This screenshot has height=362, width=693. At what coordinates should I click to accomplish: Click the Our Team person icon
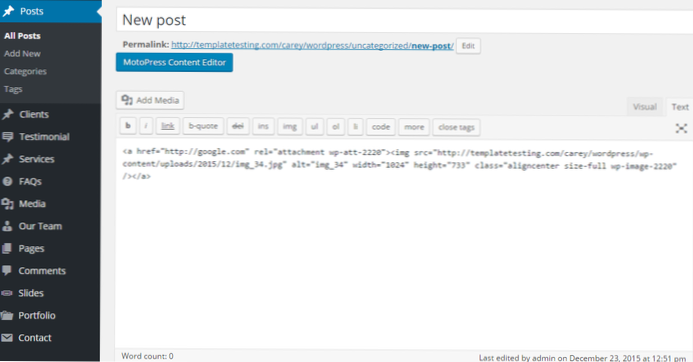tap(8, 226)
